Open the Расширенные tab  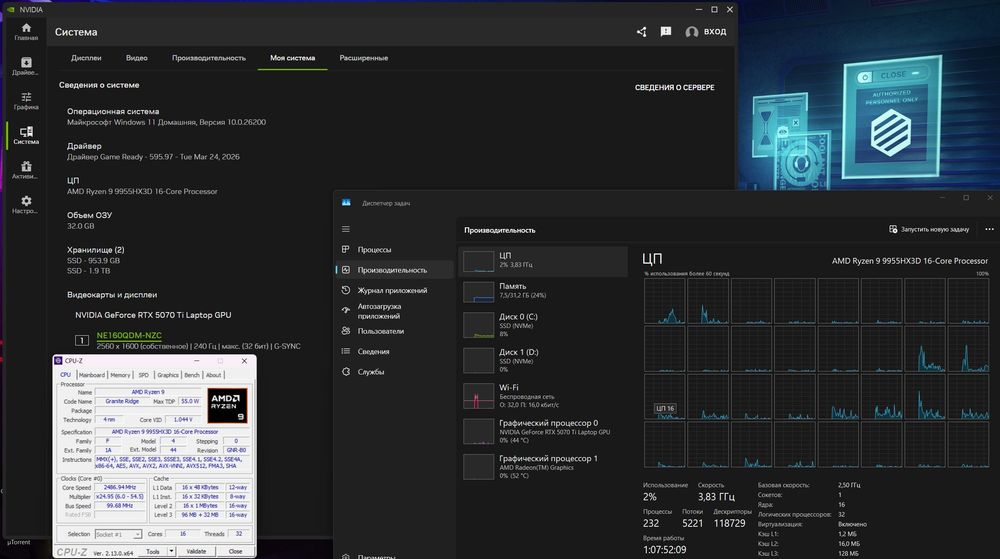point(364,58)
